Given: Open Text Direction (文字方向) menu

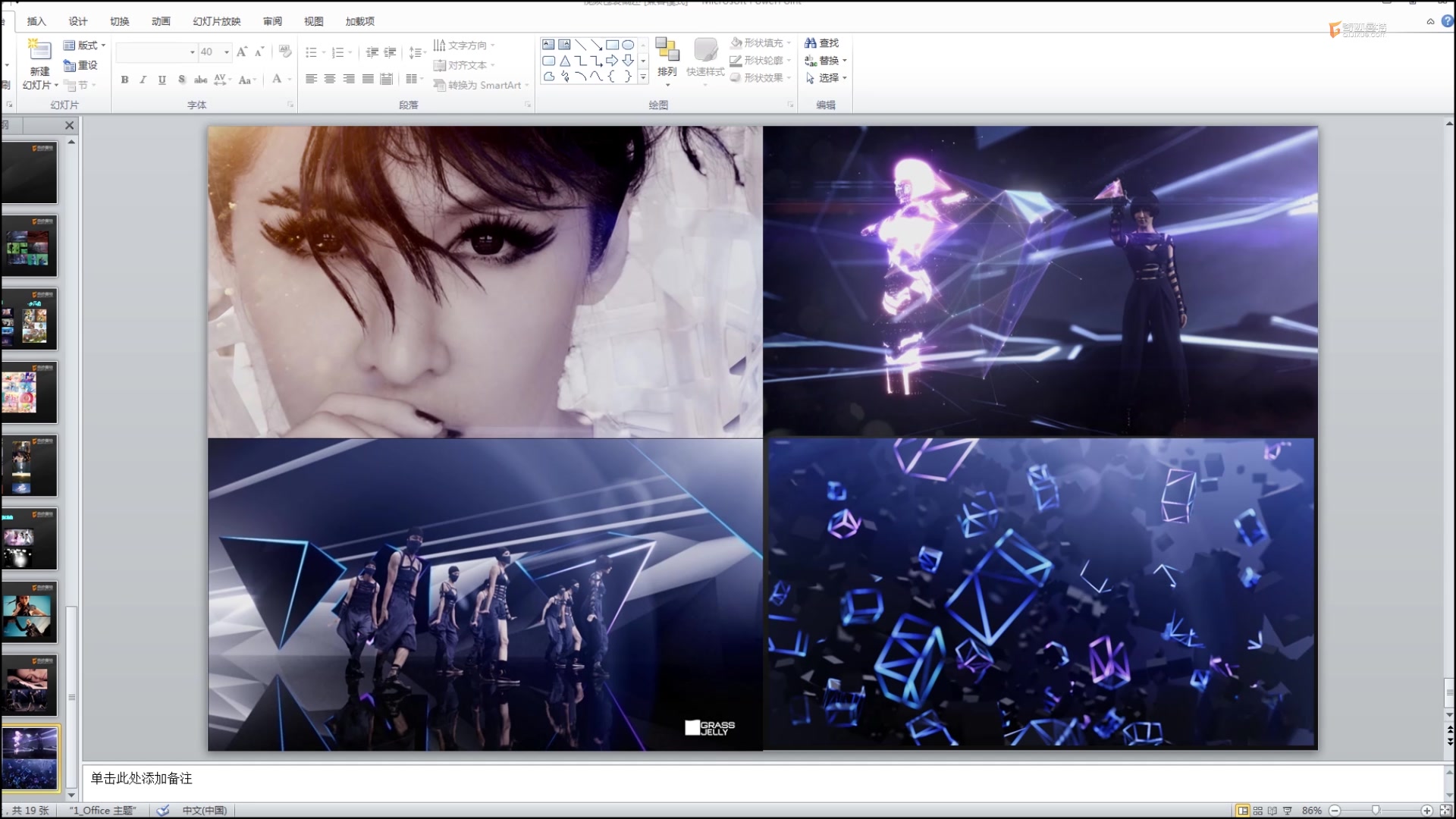Looking at the screenshot, I should coord(463,45).
